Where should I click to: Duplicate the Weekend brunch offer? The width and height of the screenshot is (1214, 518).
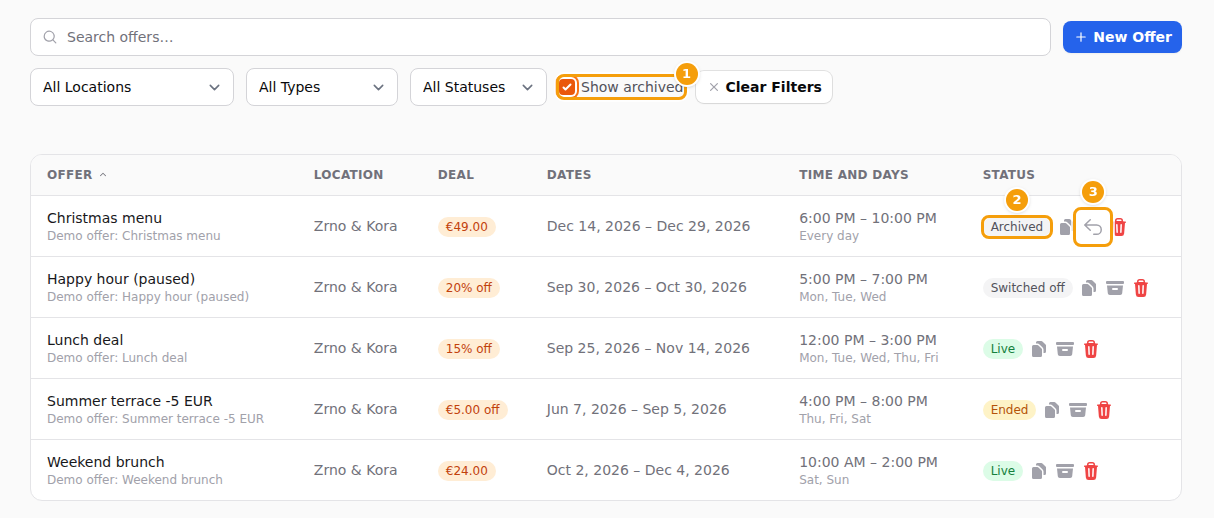pyautogui.click(x=1039, y=471)
